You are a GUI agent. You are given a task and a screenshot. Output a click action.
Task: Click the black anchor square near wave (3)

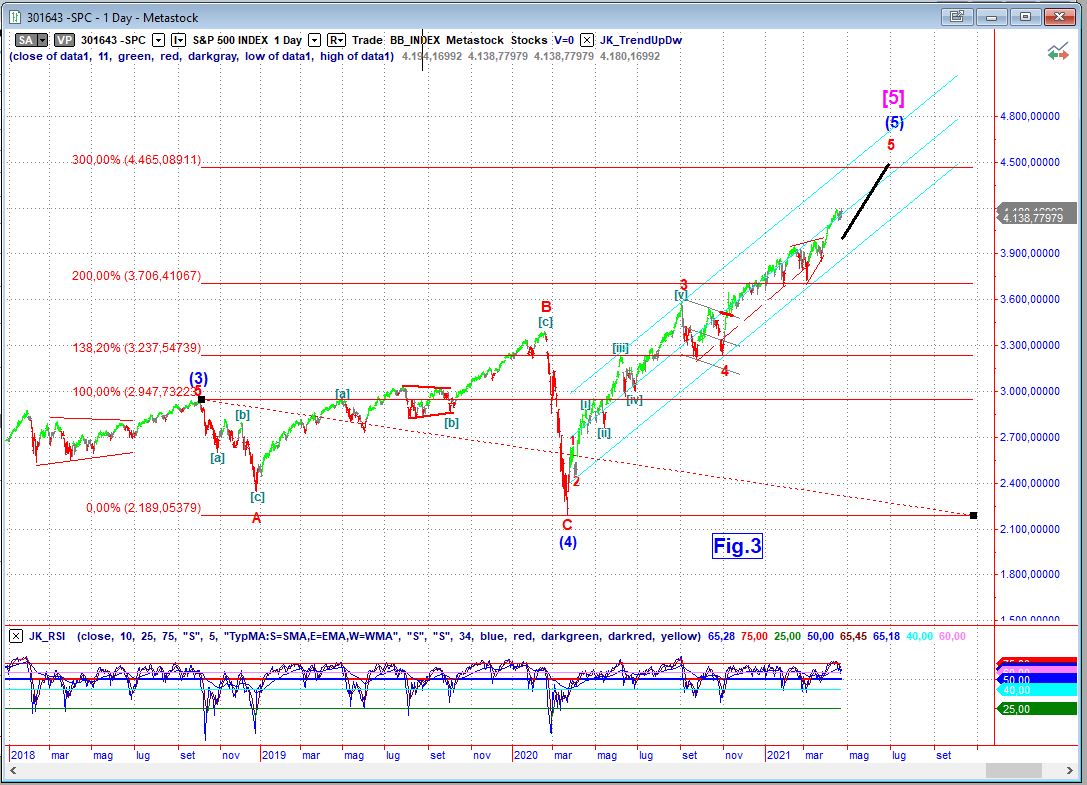(x=201, y=399)
